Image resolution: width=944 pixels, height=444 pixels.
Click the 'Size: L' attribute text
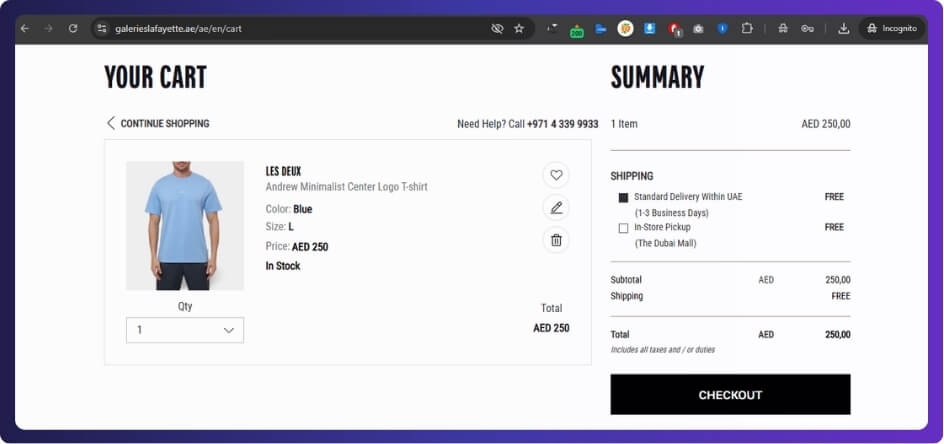point(279,227)
